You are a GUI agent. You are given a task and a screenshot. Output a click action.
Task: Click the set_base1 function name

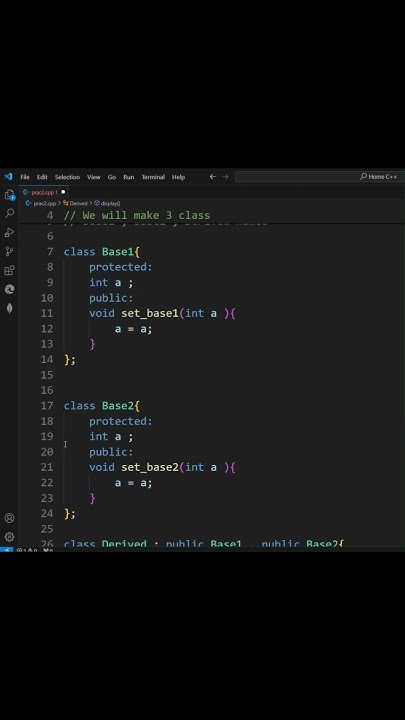coord(150,313)
